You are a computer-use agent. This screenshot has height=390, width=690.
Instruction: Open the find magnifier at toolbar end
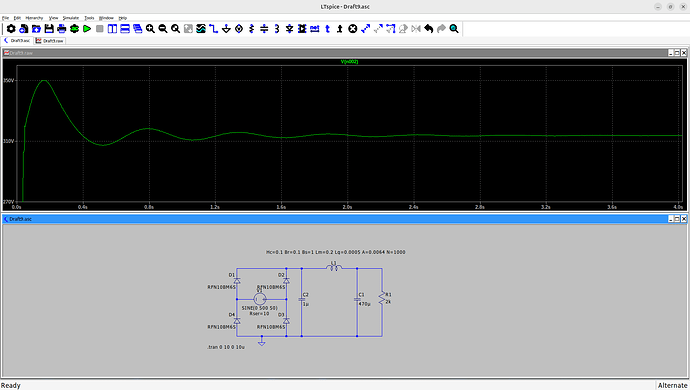pyautogui.click(x=454, y=29)
